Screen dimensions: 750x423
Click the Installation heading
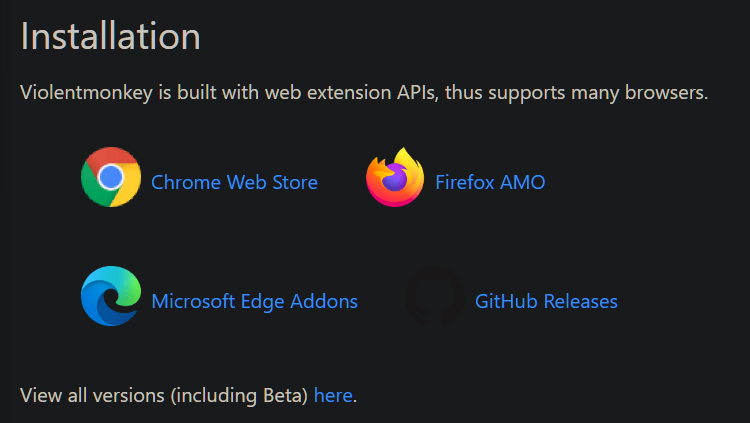(x=110, y=36)
